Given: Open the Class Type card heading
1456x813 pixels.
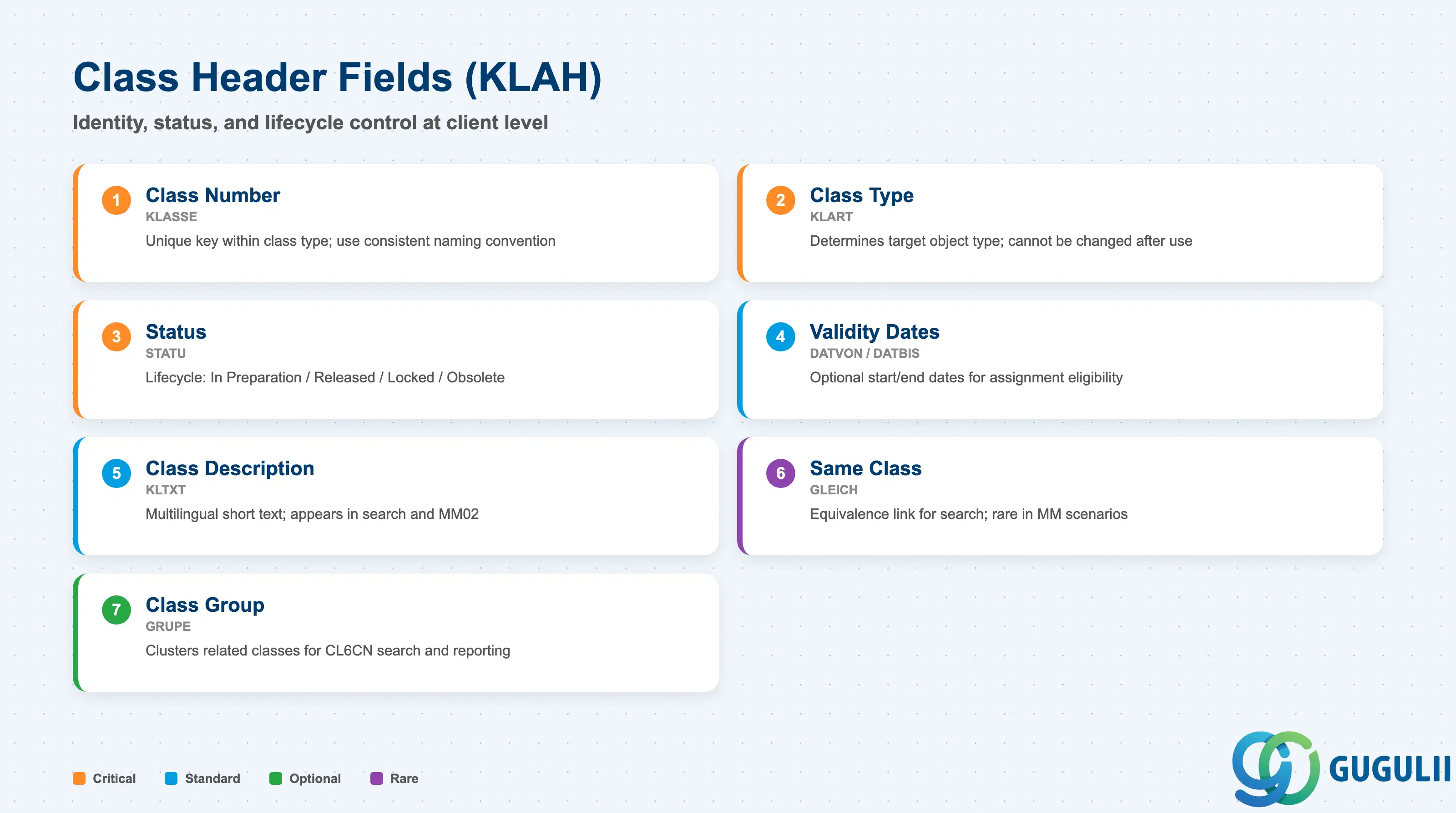Looking at the screenshot, I should point(861,196).
